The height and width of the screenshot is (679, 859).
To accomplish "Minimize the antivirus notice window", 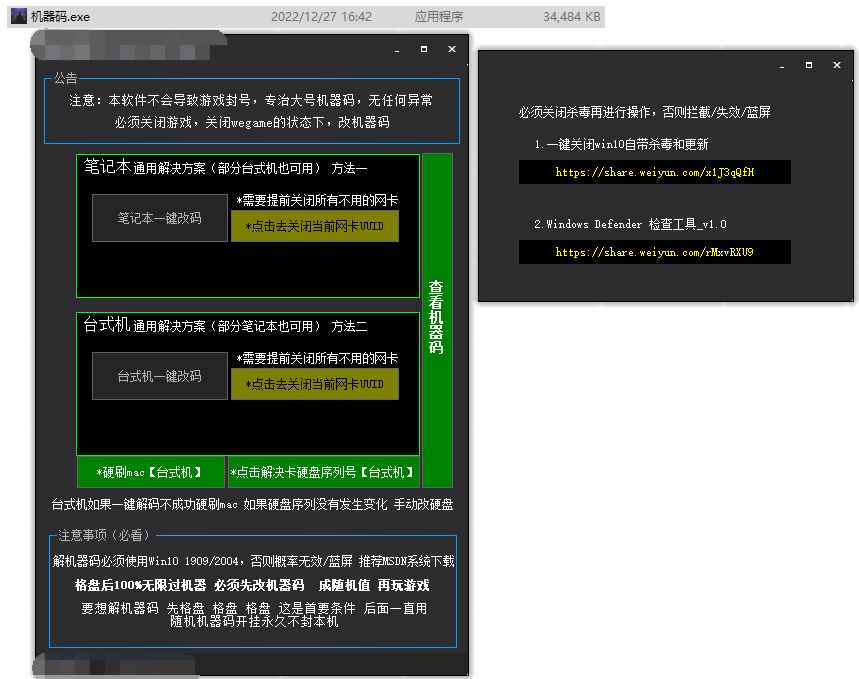I will click(x=781, y=64).
